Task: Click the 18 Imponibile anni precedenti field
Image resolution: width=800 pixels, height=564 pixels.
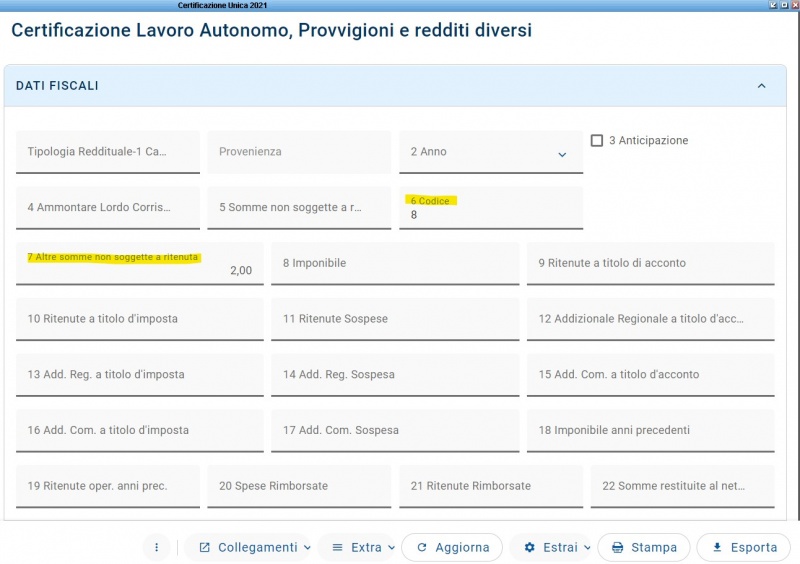Action: 651,430
